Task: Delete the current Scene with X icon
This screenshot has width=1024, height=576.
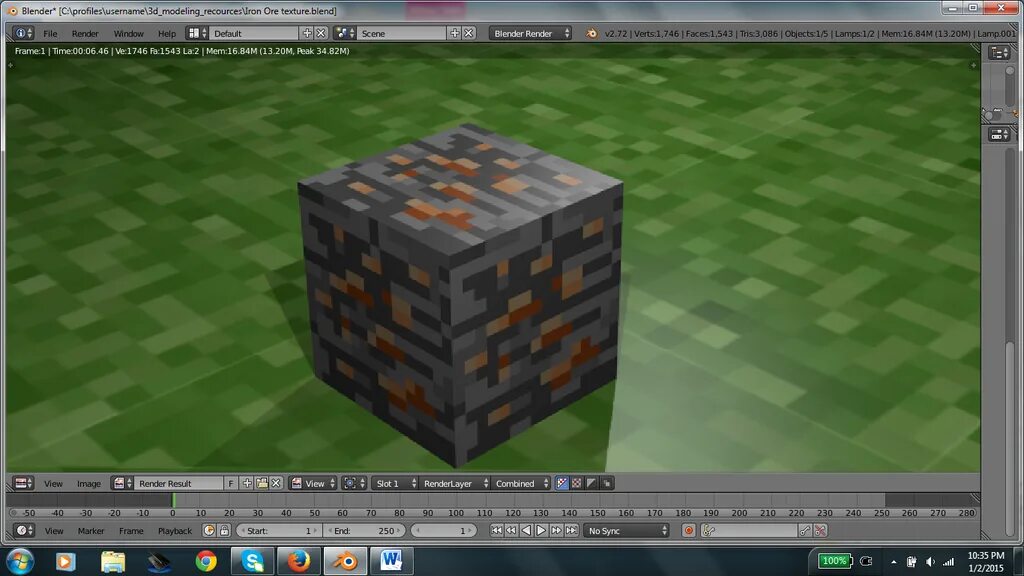Action: pos(468,33)
